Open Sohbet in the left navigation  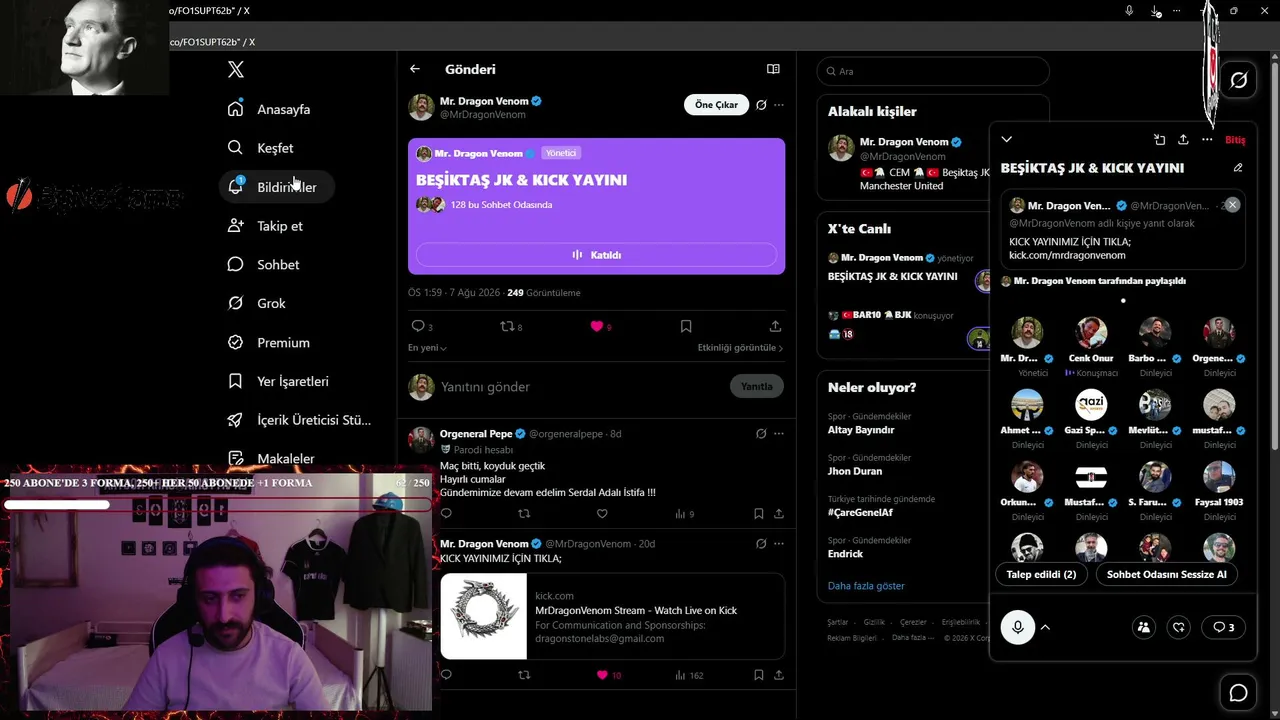(264, 265)
